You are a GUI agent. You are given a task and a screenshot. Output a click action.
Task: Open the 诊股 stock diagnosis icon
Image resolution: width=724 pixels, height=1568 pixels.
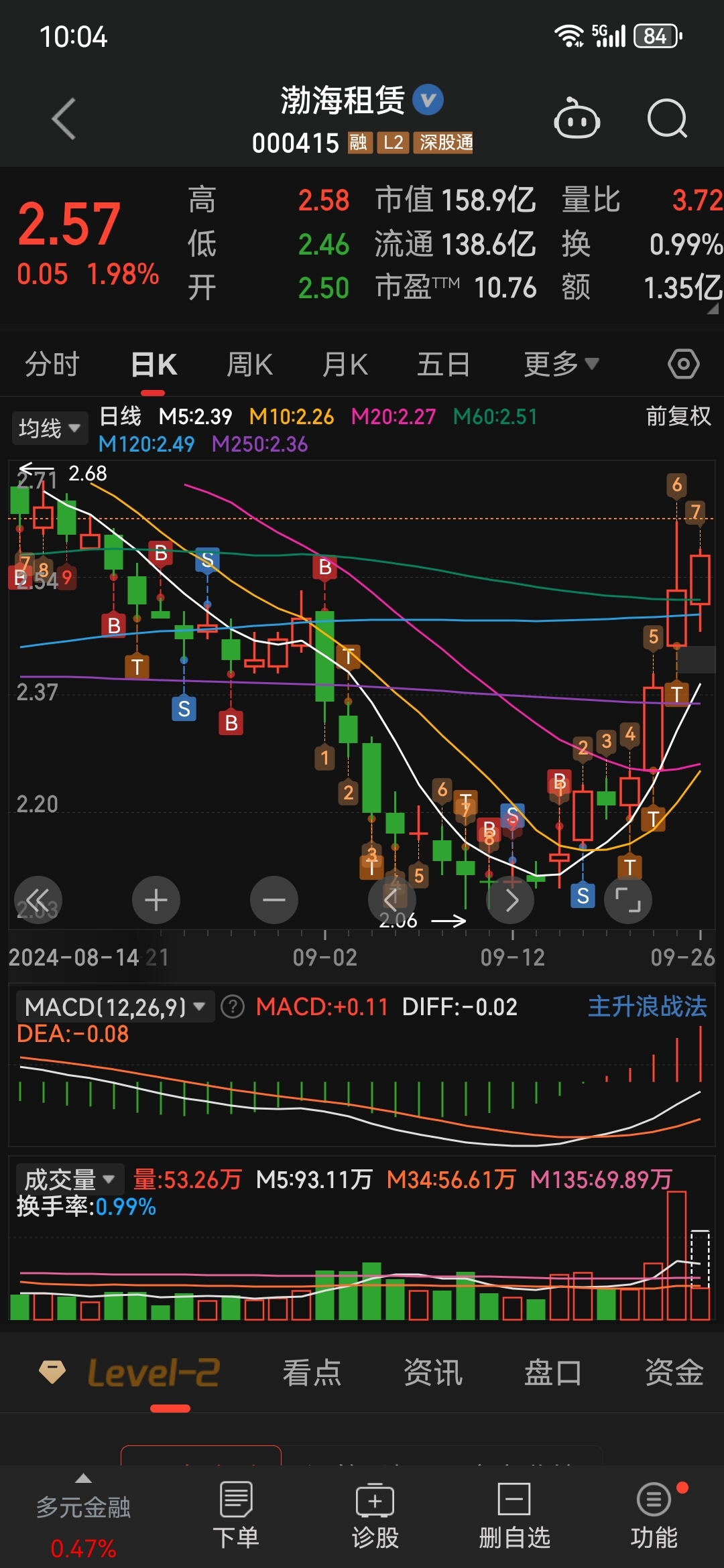coord(375,1515)
